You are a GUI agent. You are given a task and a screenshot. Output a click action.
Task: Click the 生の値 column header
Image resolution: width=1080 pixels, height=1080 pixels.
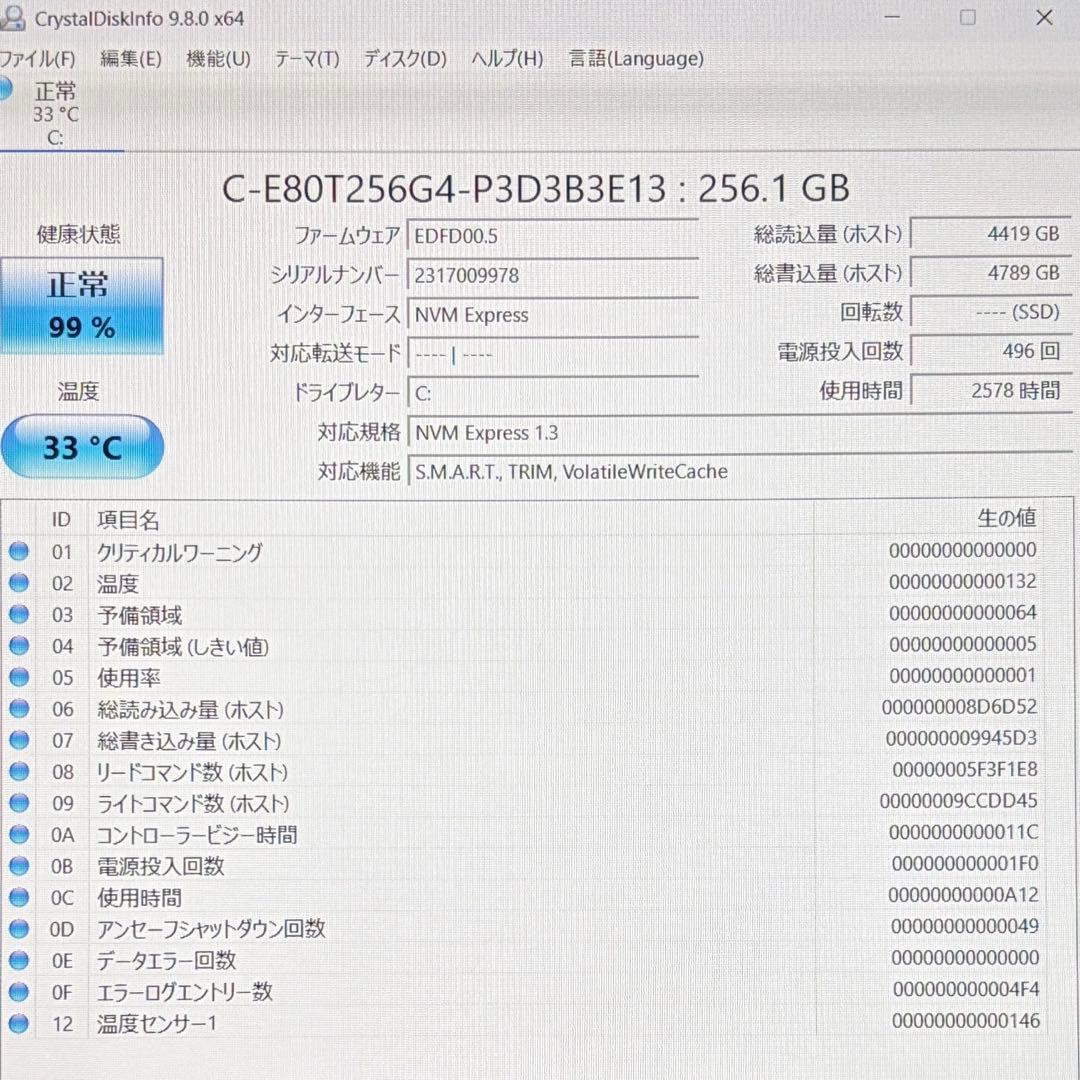click(1006, 518)
